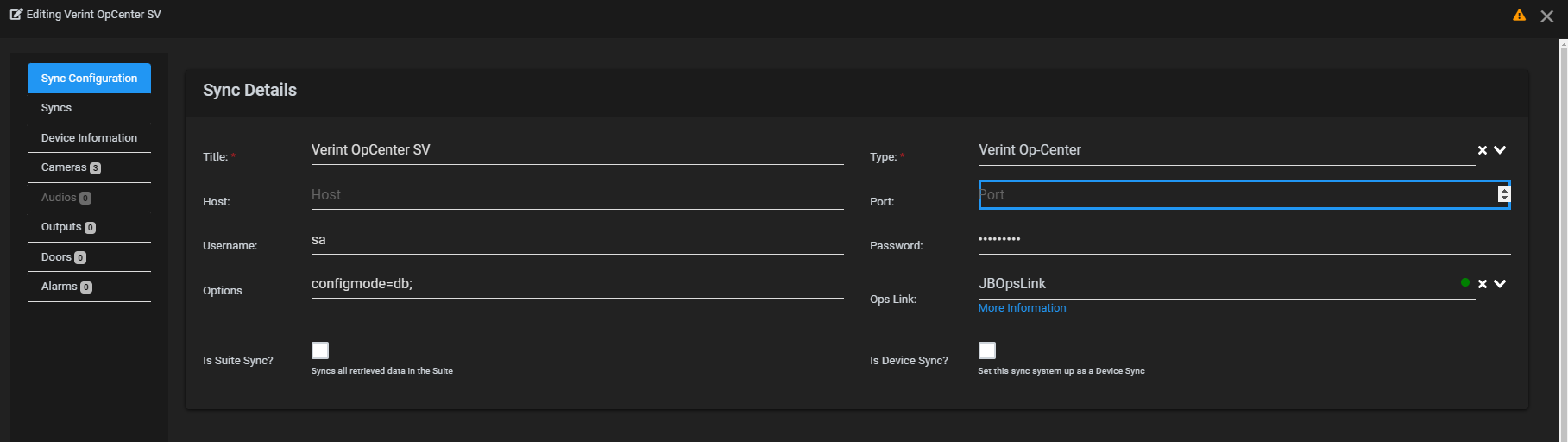Expand the Ops Link dropdown arrow
Viewport: 1568px width, 442px height.
point(1500,284)
